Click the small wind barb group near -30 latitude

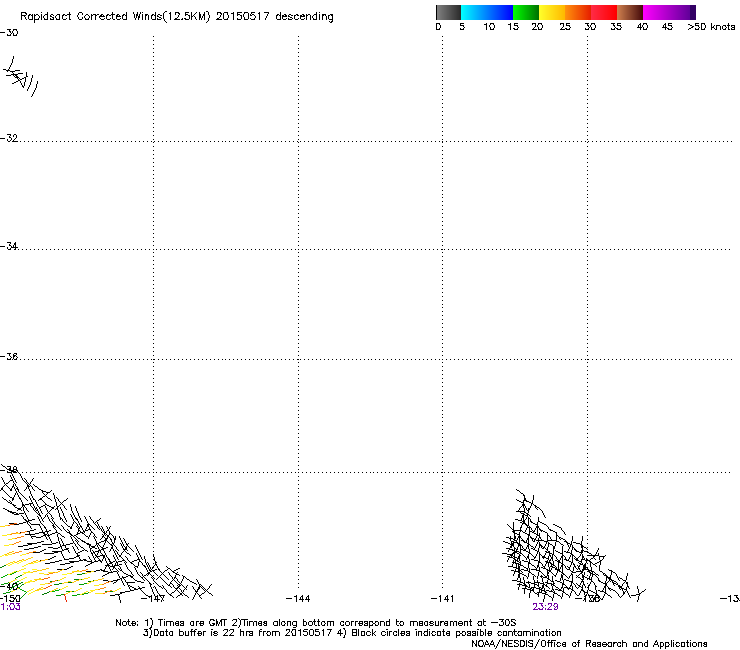pyautogui.click(x=21, y=77)
